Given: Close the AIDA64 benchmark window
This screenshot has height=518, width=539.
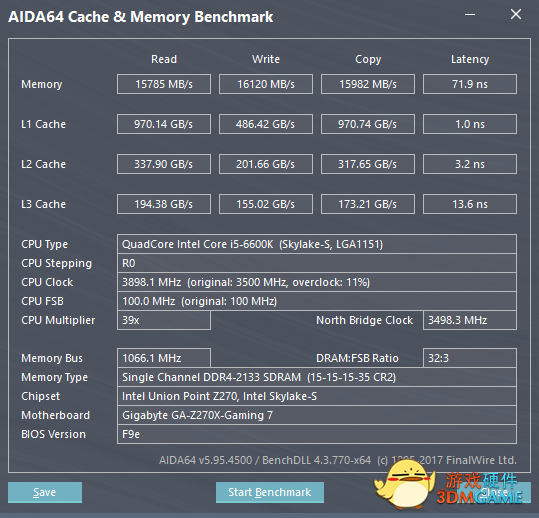Looking at the screenshot, I should coord(516,14).
